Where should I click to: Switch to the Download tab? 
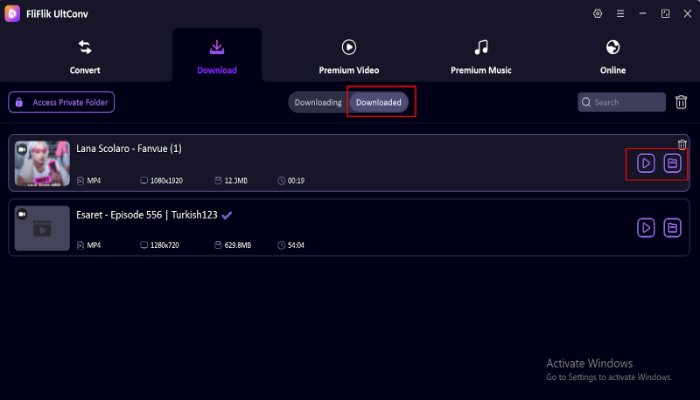click(x=217, y=57)
